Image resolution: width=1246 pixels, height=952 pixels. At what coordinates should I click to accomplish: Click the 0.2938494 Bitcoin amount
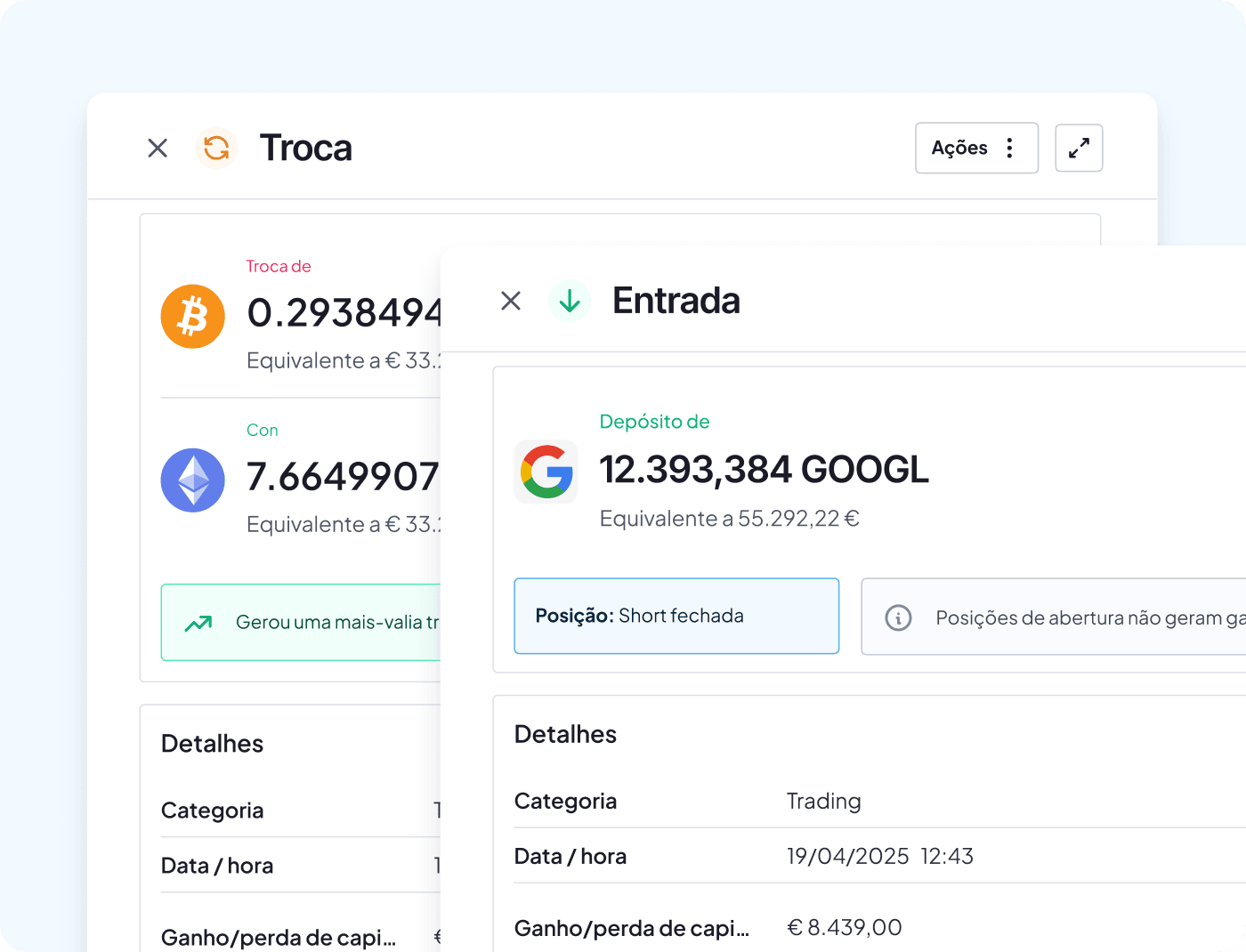tap(344, 312)
